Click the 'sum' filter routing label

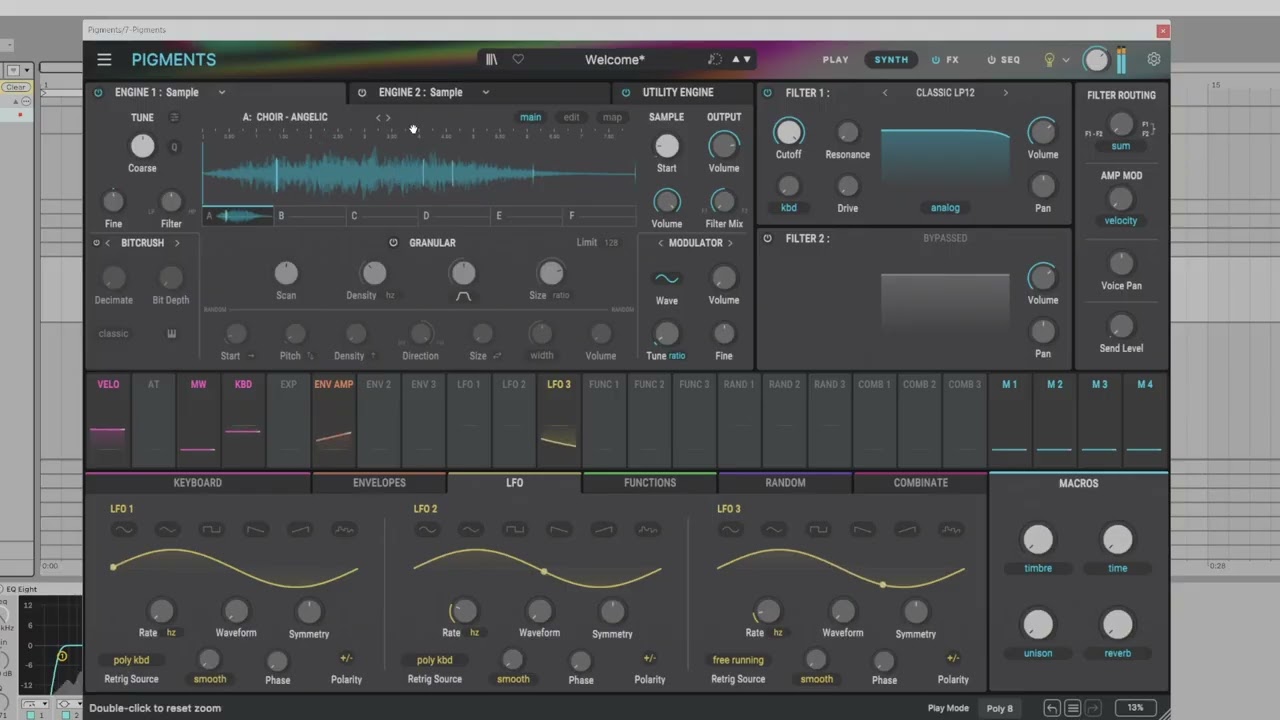(x=1121, y=146)
